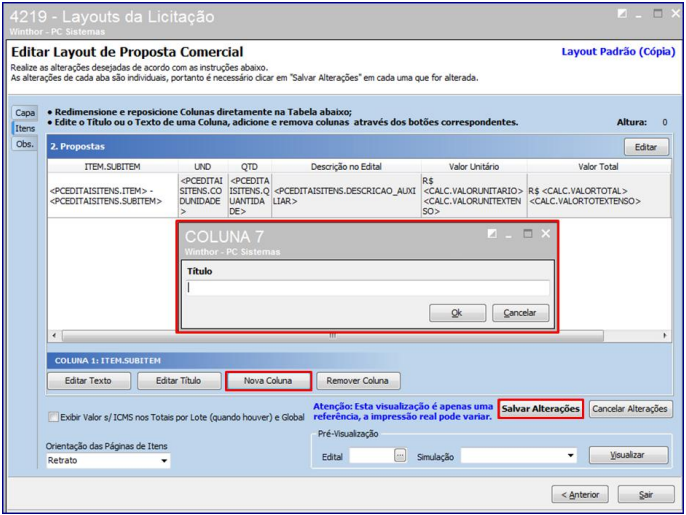Click the horizontal scrollbar thumb
The image size is (686, 515).
(x=332, y=336)
